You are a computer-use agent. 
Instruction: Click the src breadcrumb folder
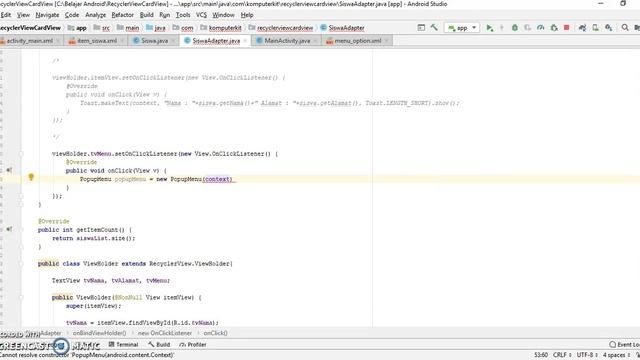coord(102,28)
